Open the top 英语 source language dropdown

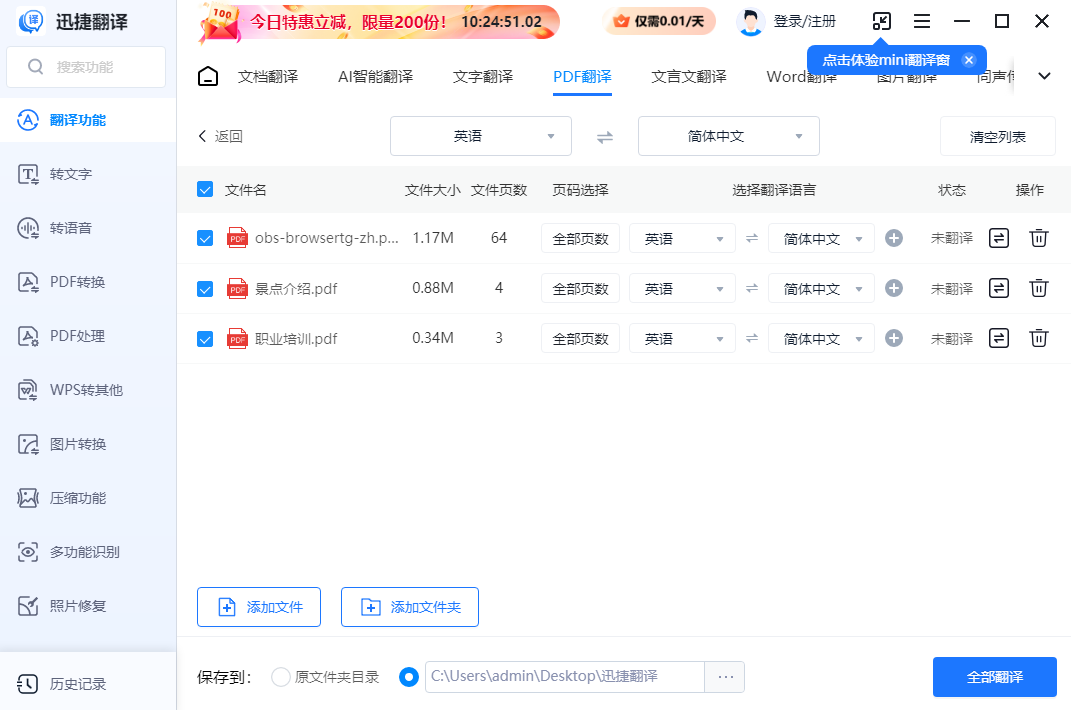pos(480,136)
